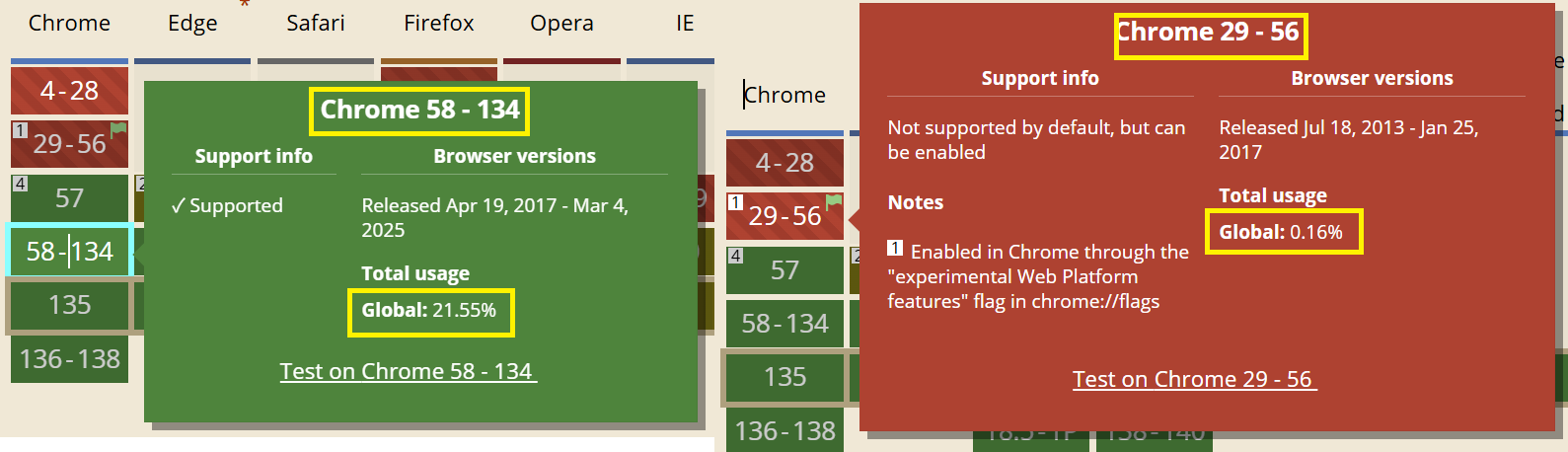
Task: Click Chrome label with text cursor beside red tooltip
Action: point(784,95)
